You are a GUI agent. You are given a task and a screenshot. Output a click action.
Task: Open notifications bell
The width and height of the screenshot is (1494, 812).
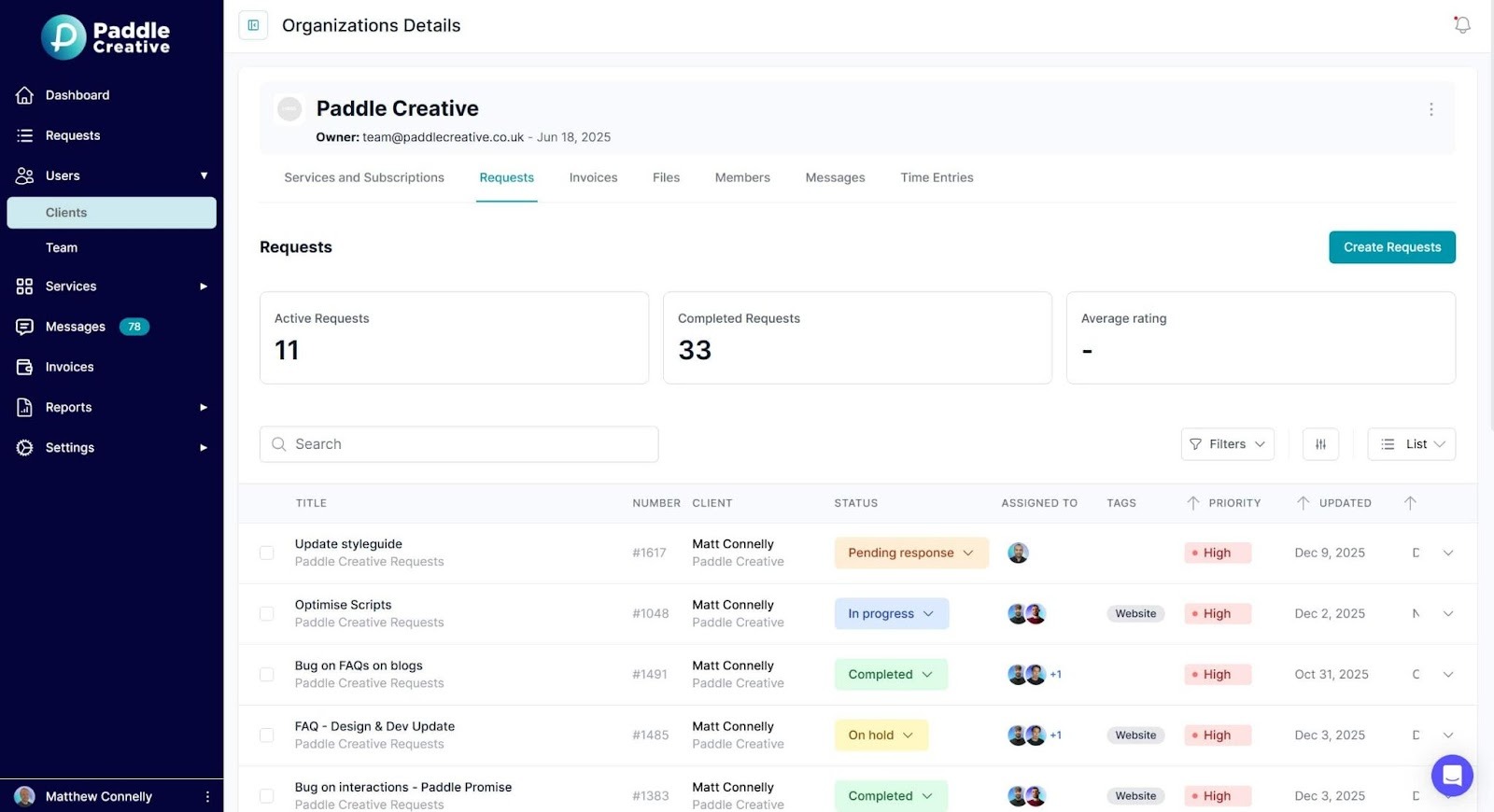[x=1462, y=25]
